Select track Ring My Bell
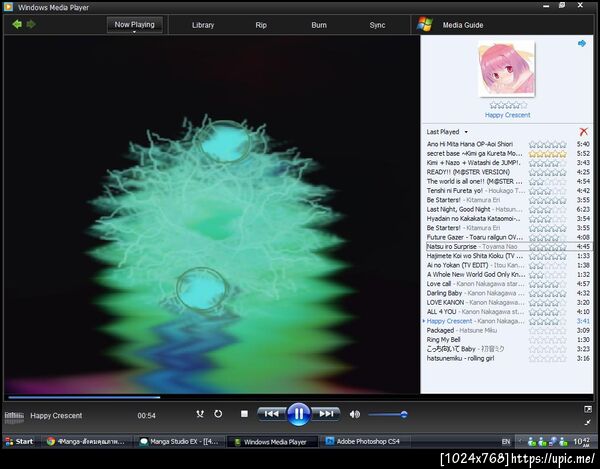This screenshot has height=469, width=600. coord(509,340)
